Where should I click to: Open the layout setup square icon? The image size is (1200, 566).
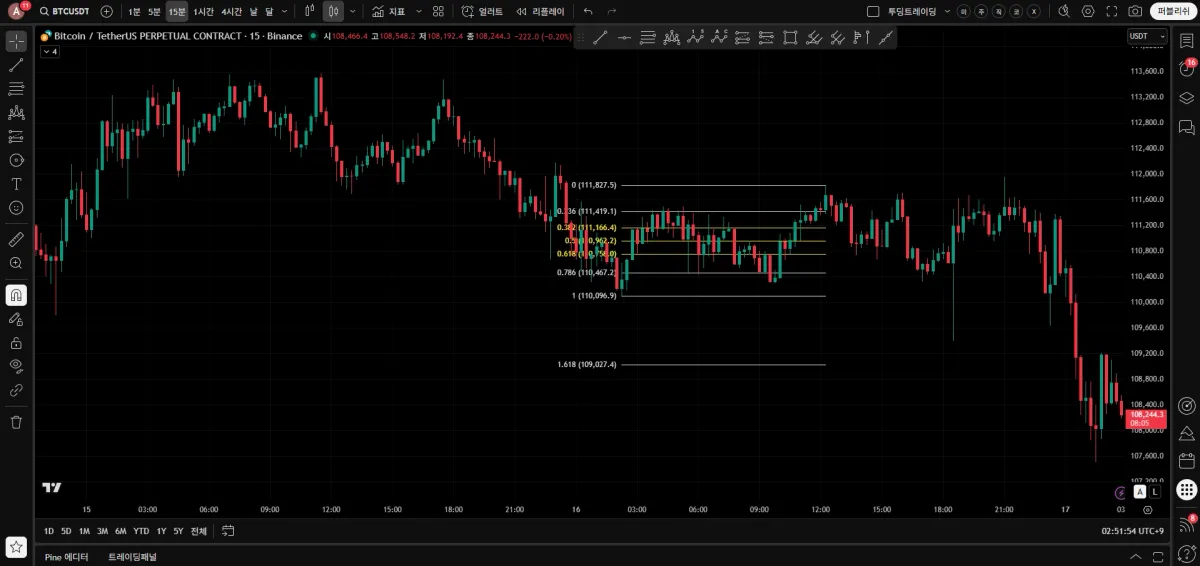tap(873, 11)
